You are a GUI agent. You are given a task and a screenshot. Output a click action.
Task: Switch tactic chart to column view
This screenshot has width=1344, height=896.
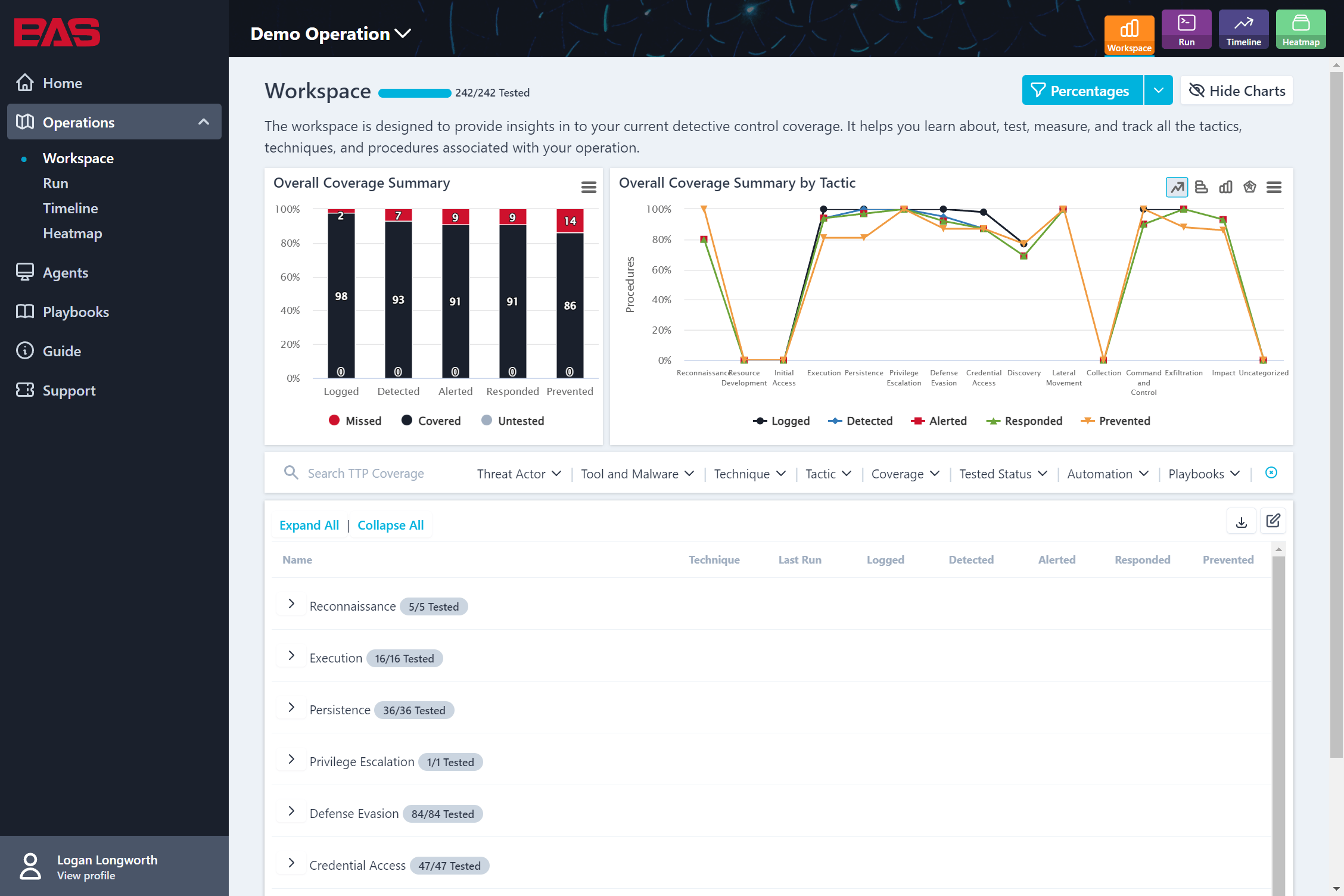1225,187
